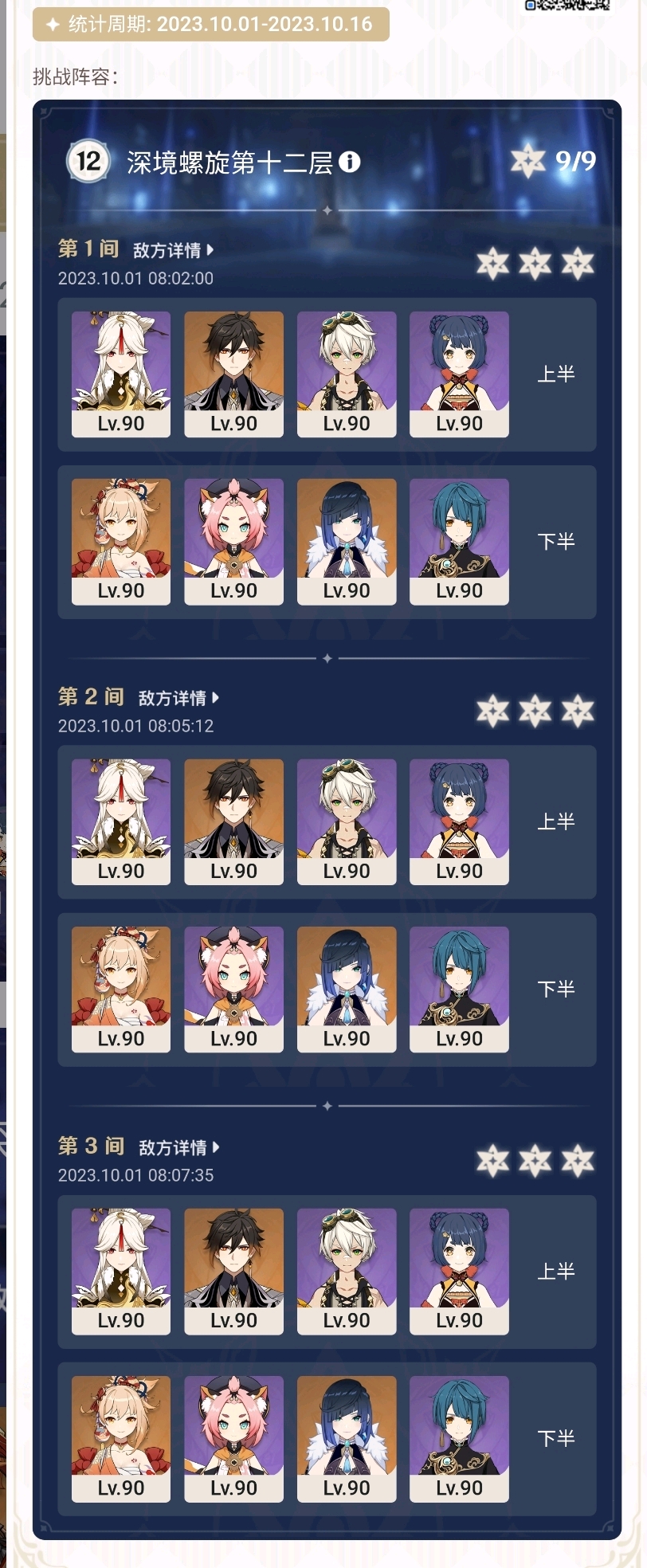Select Zhongli avatar in 第 1 间 上半

(x=233, y=374)
